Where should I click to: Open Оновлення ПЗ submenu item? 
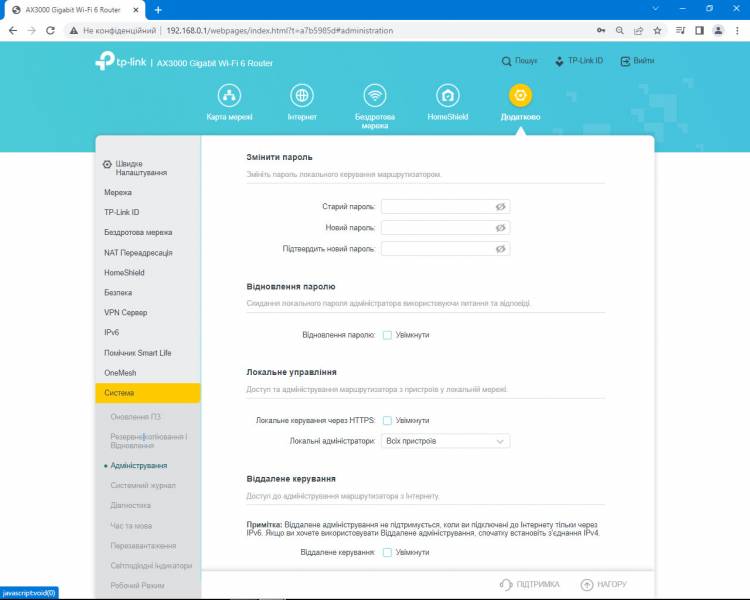pyautogui.click(x=135, y=417)
